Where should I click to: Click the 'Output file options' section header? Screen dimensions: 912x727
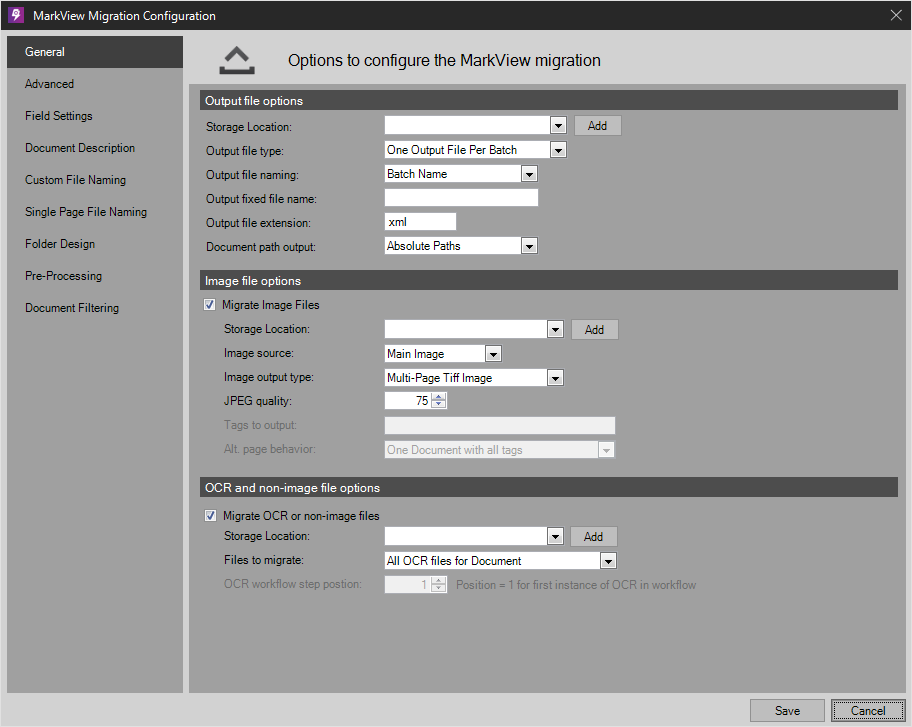coord(548,101)
